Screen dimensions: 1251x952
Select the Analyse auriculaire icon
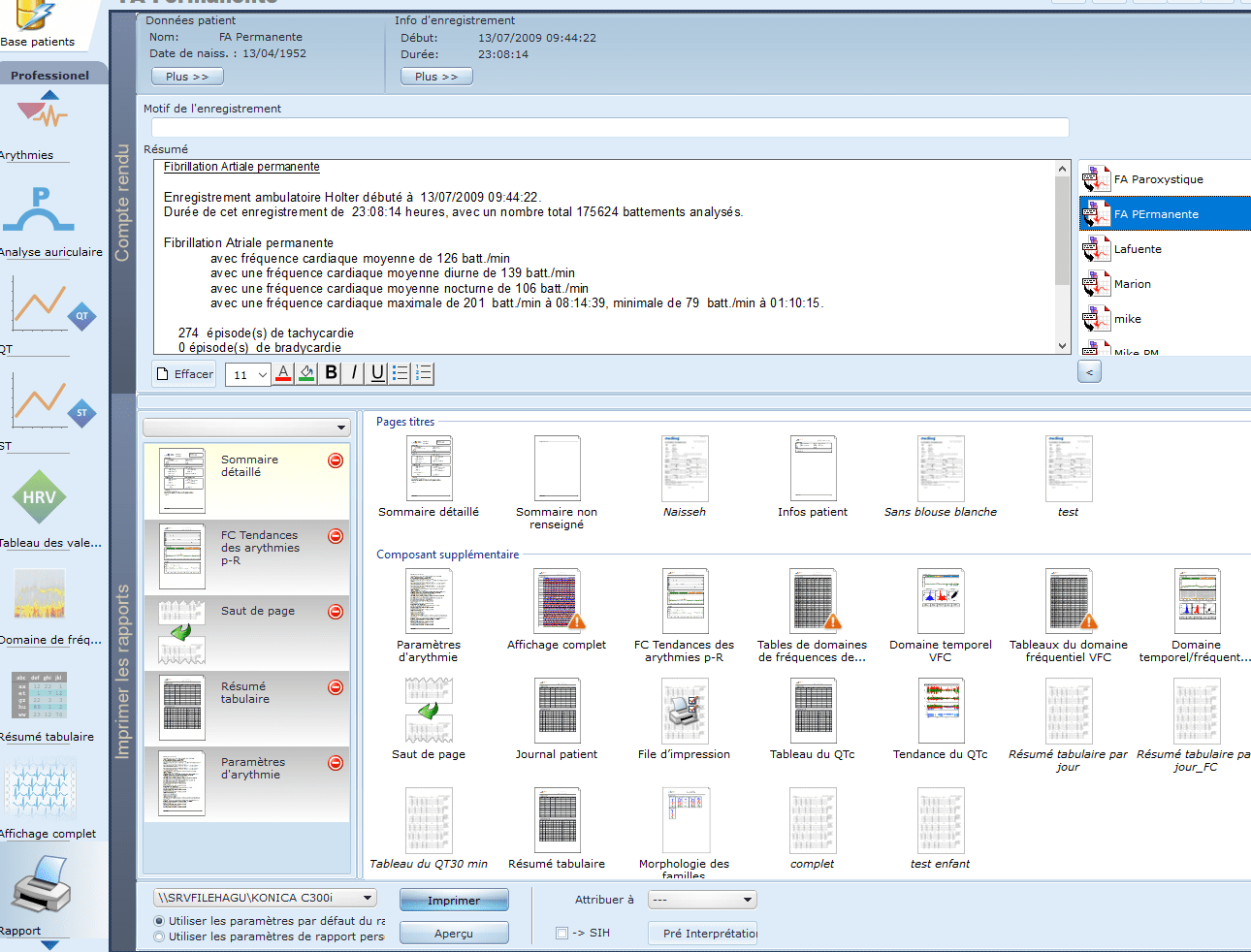[x=39, y=211]
